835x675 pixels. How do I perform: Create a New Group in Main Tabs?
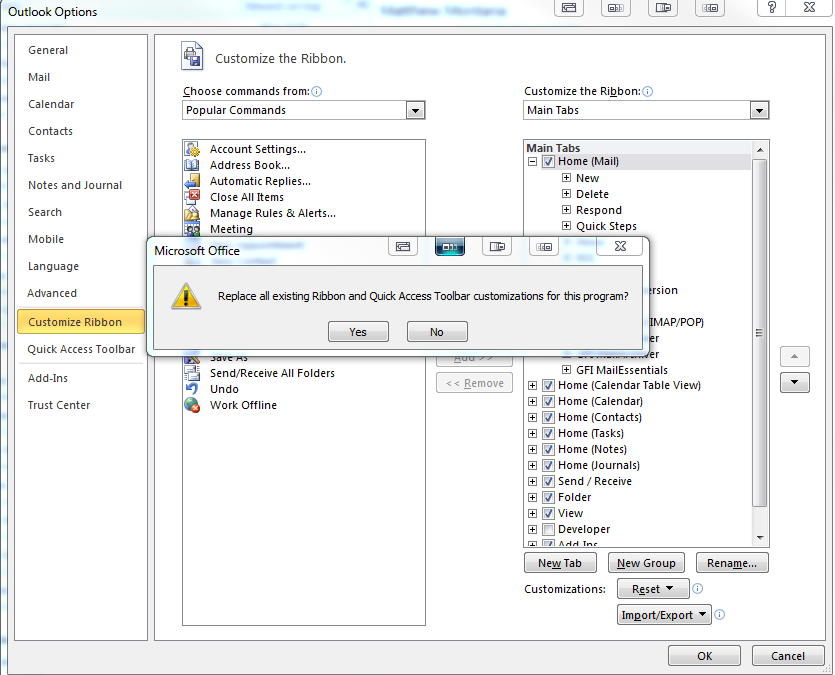point(646,562)
